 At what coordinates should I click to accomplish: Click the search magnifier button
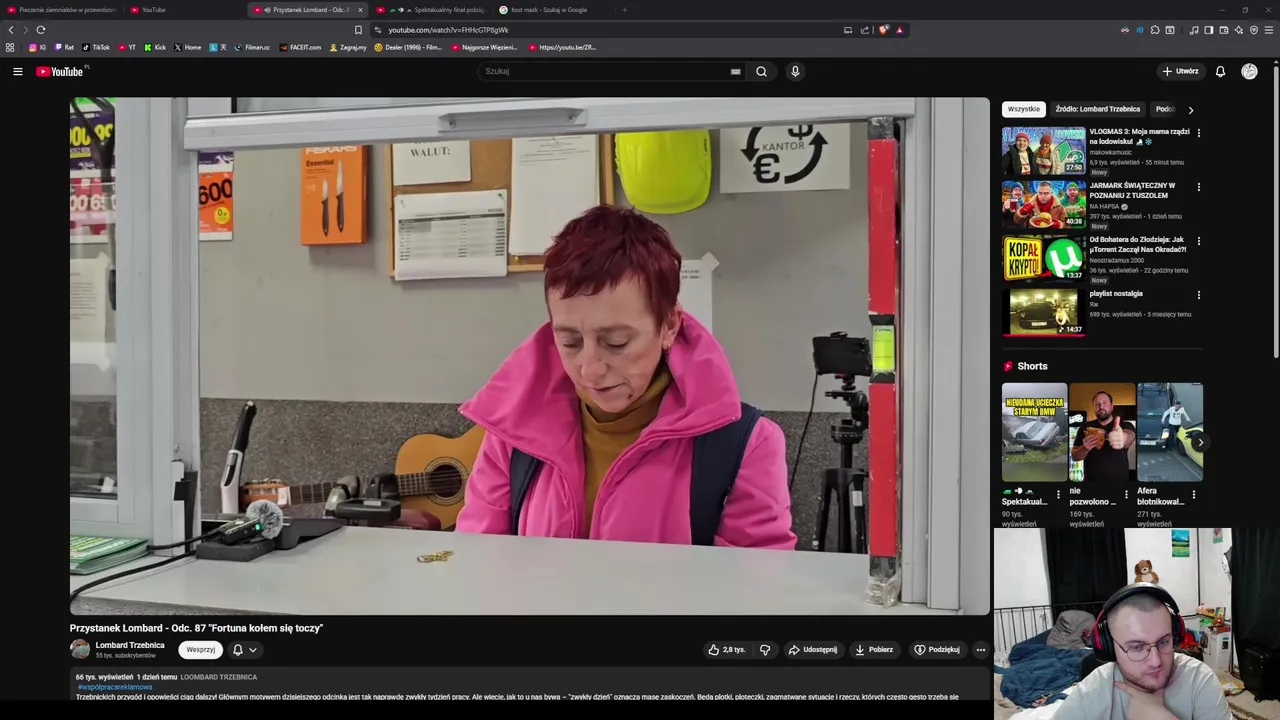(x=761, y=71)
